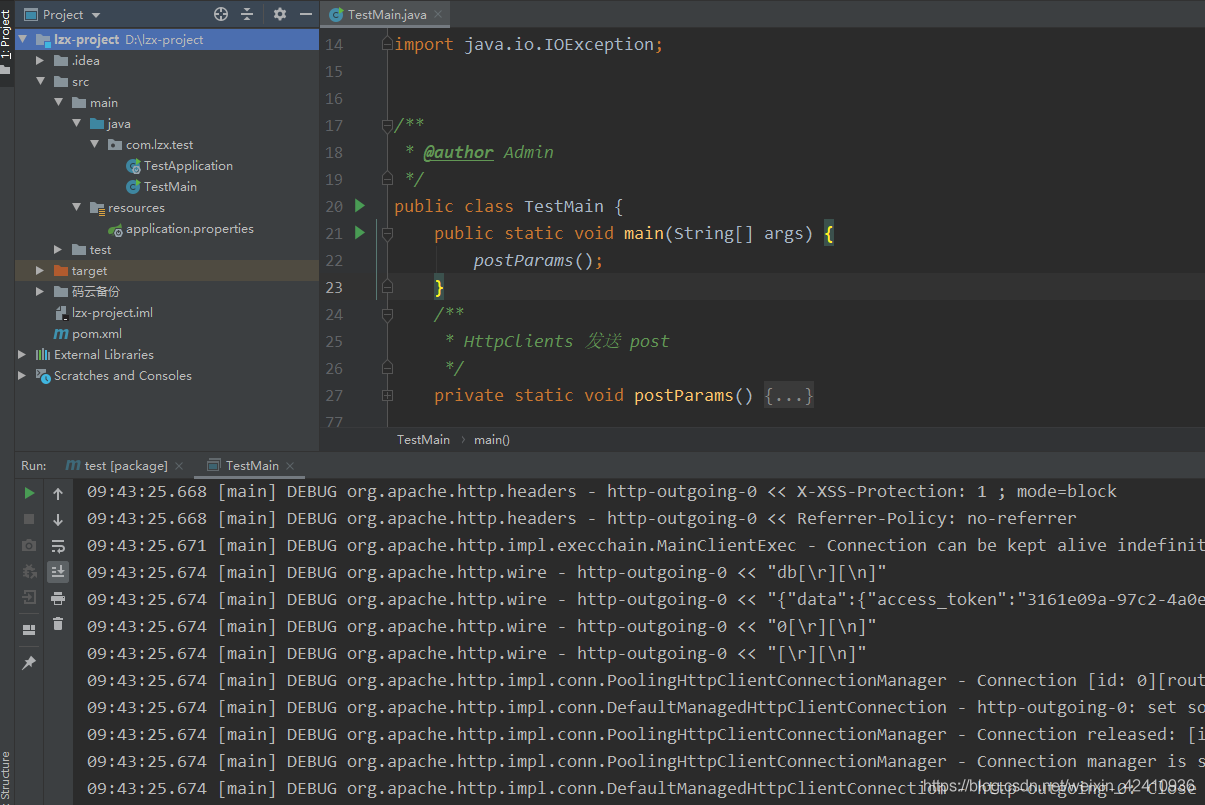Go up the stack trace in console

(58, 493)
